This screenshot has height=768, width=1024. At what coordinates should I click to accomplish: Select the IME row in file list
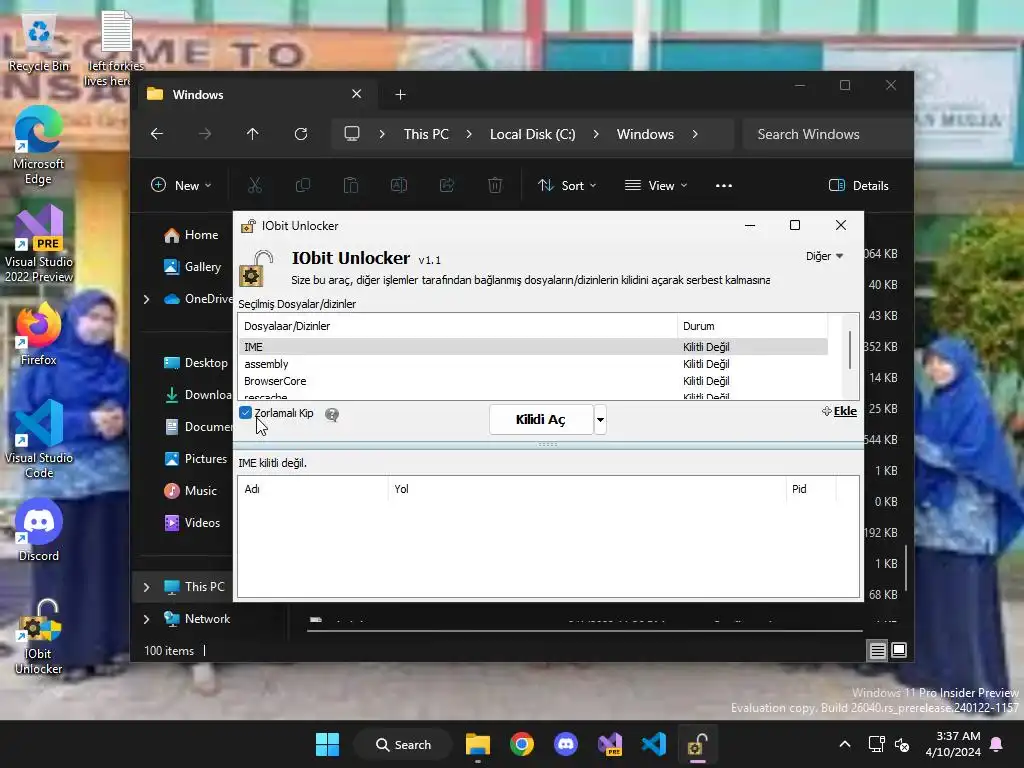coord(533,347)
